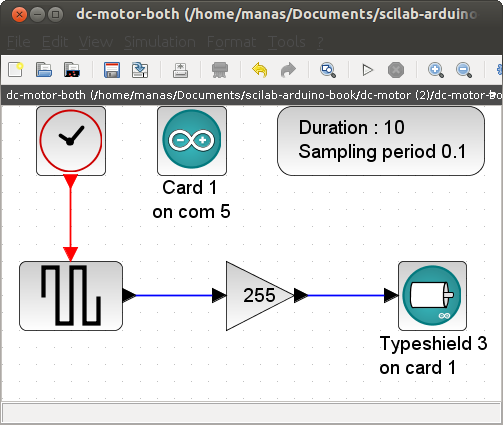Image resolution: width=503 pixels, height=425 pixels.
Task: Click the Save As toolbar icon
Action: [140, 70]
